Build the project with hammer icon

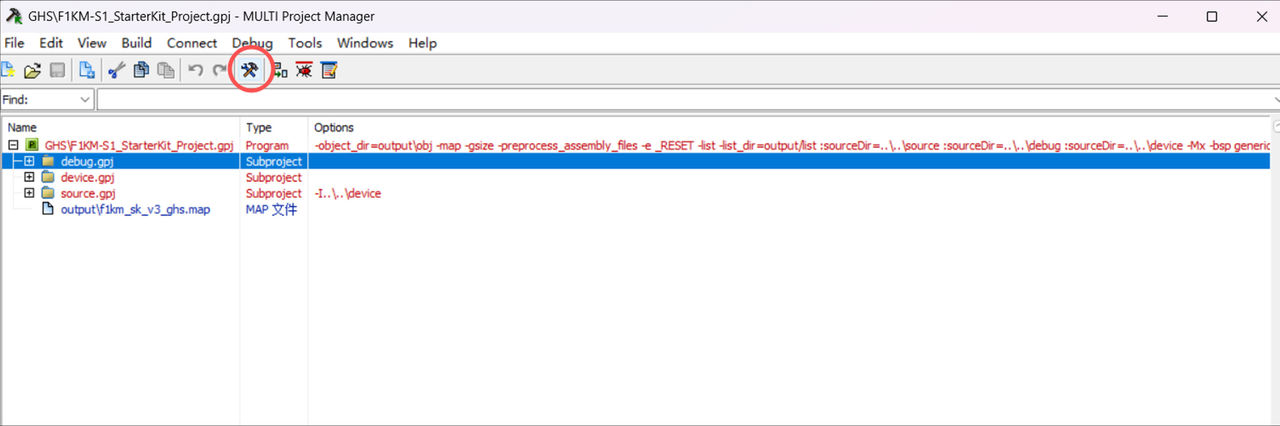pyautogui.click(x=251, y=70)
